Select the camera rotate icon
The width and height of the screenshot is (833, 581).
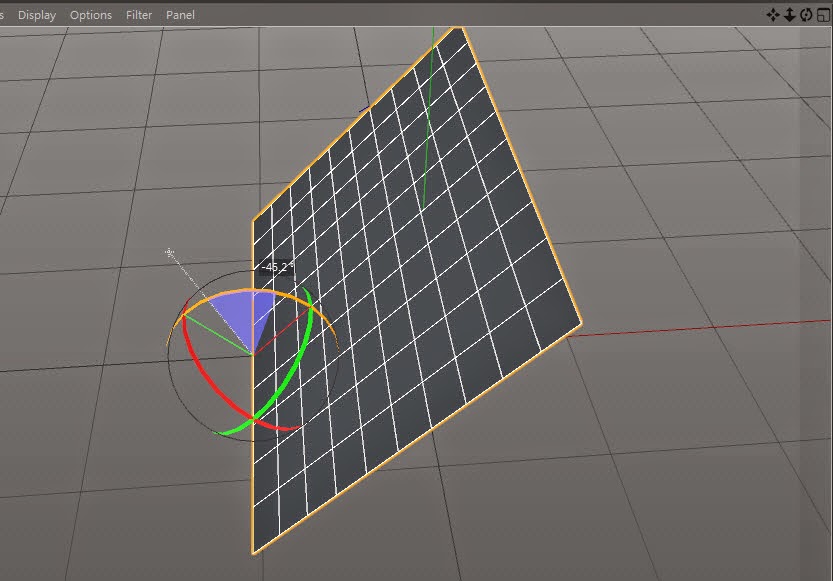(x=806, y=14)
